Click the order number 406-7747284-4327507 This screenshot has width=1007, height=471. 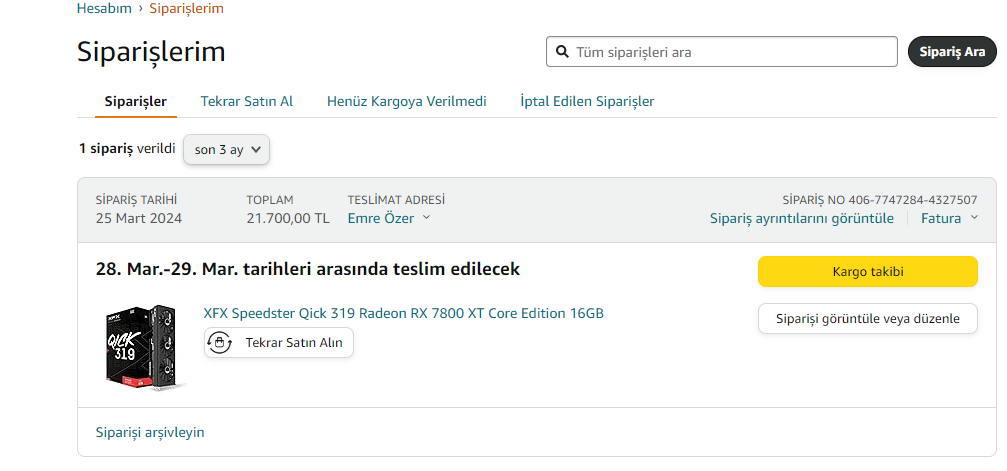tap(913, 200)
